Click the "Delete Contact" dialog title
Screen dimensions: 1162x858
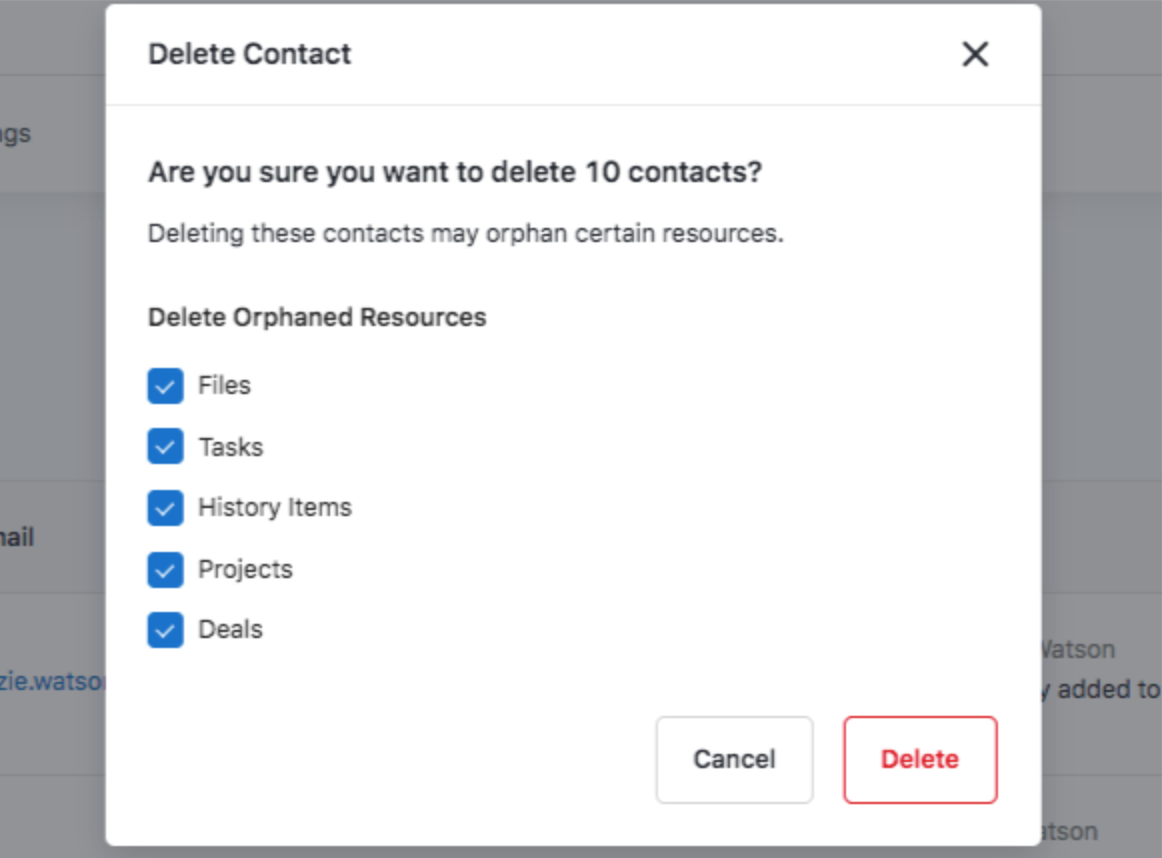[250, 54]
